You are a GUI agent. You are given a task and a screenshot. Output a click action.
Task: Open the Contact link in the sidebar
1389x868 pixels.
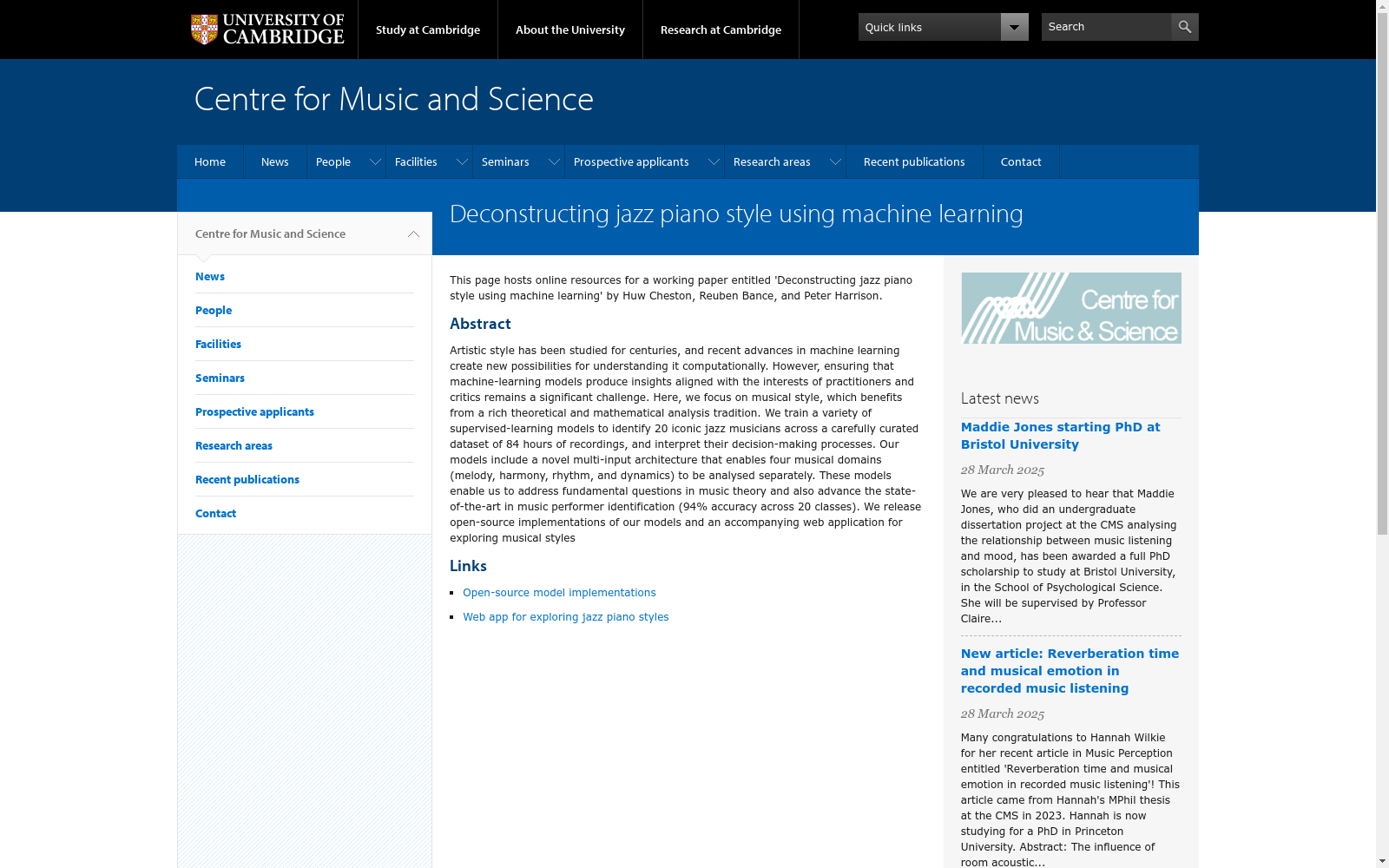click(215, 514)
